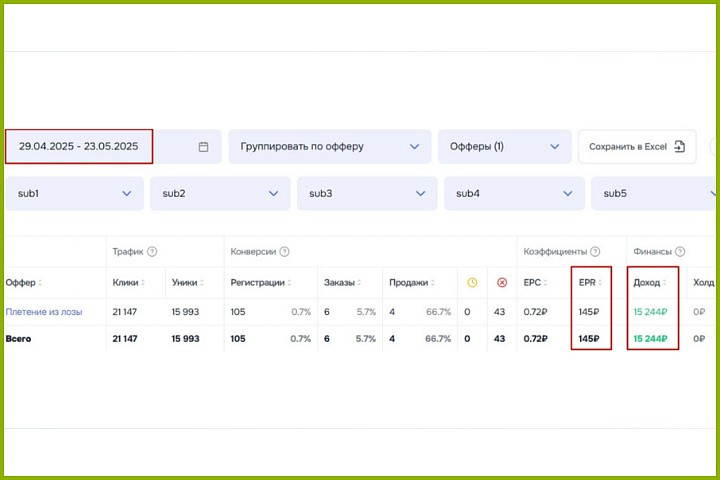Click the date range field 29.04.2025 - 23.05.2025
The width and height of the screenshot is (720, 480).
pos(79,146)
